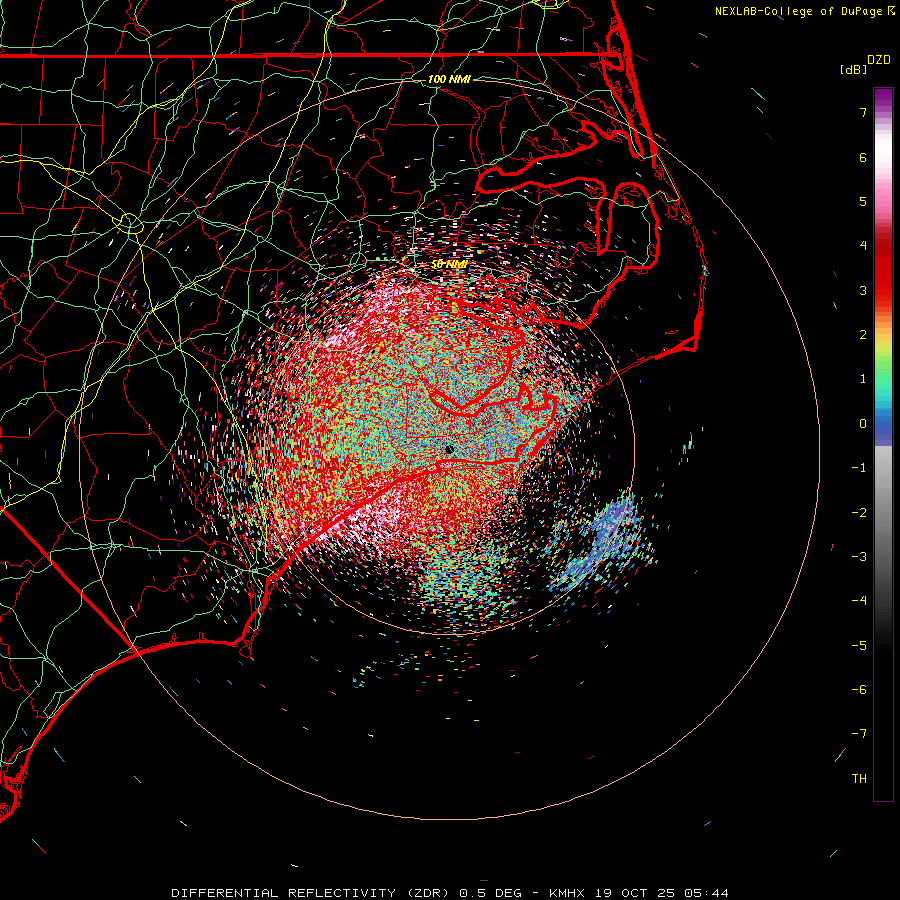The width and height of the screenshot is (900, 900).
Task: Click the 4 value on the color scale
Action: pos(863,246)
